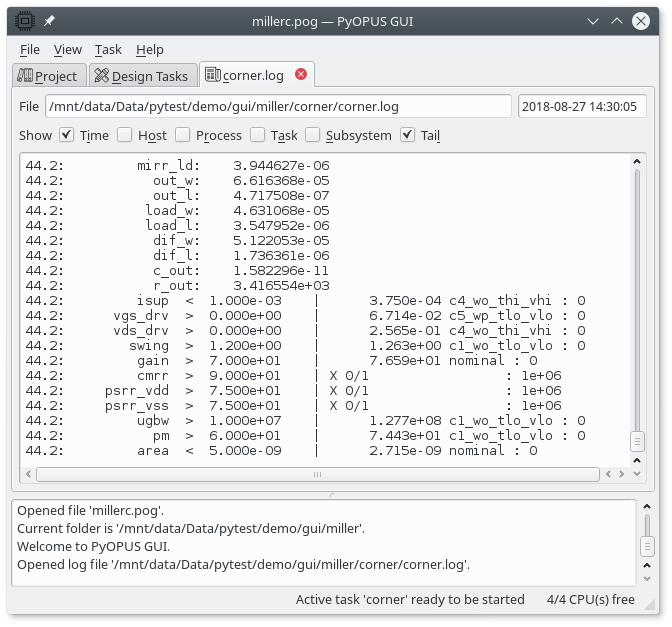The height and width of the screenshot is (627, 672).
Task: Click the tools icon on Design Tasks tab
Action: (100, 75)
